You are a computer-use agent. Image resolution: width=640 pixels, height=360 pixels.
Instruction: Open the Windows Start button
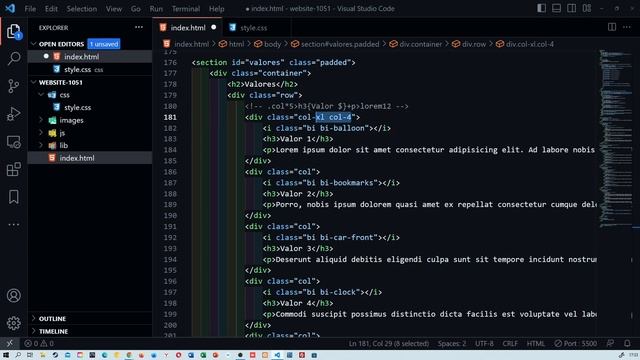(x=6, y=355)
